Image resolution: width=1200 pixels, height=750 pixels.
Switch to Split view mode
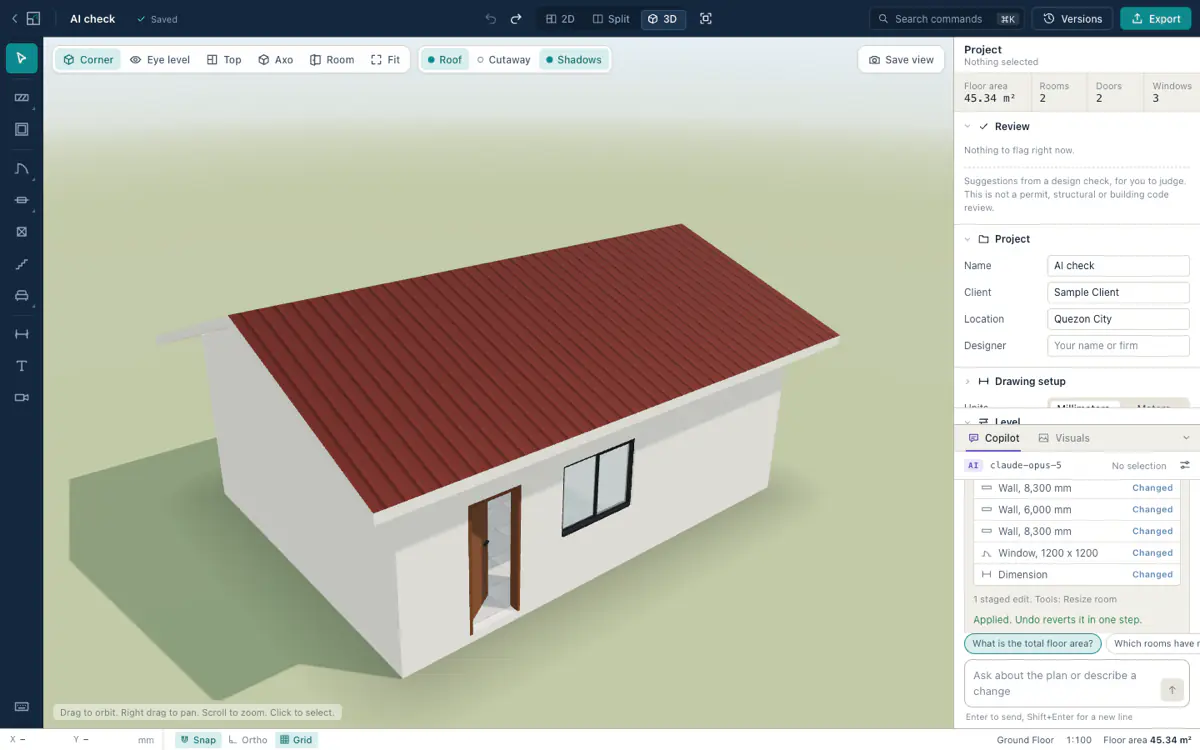coord(611,18)
